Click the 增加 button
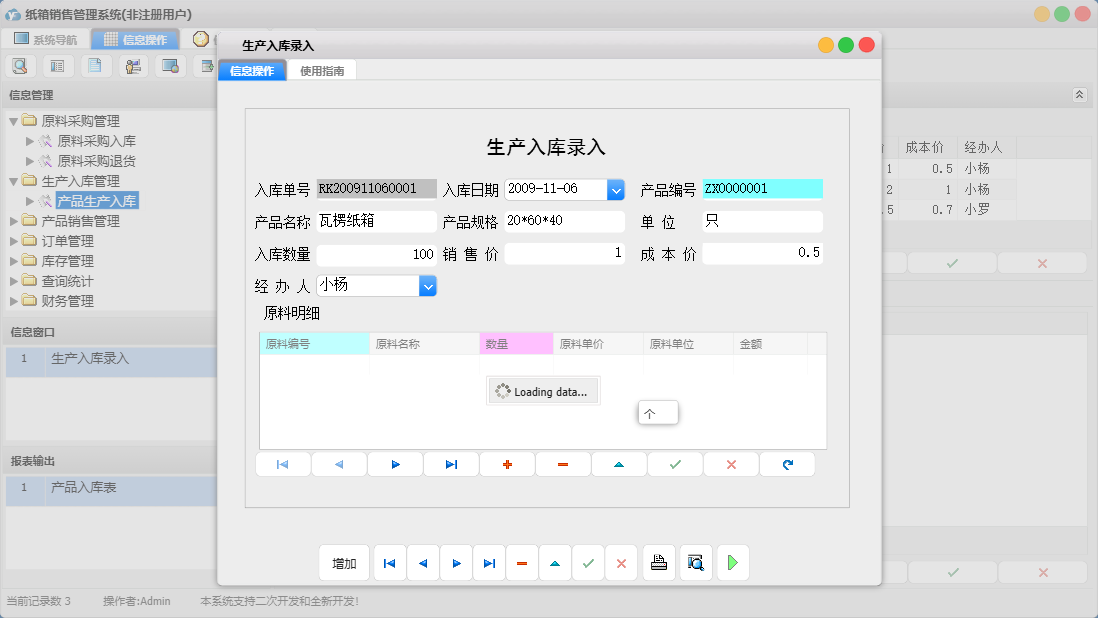This screenshot has width=1098, height=618. pos(343,562)
